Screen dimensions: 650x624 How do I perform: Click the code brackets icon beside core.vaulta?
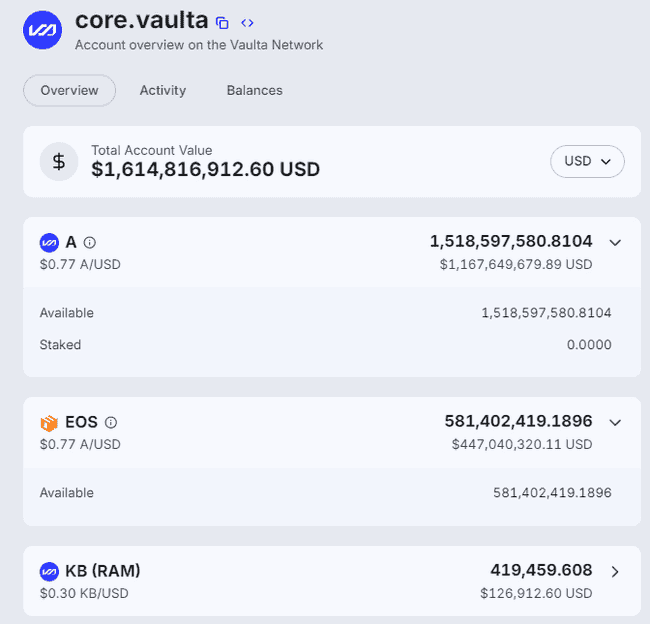(x=247, y=22)
